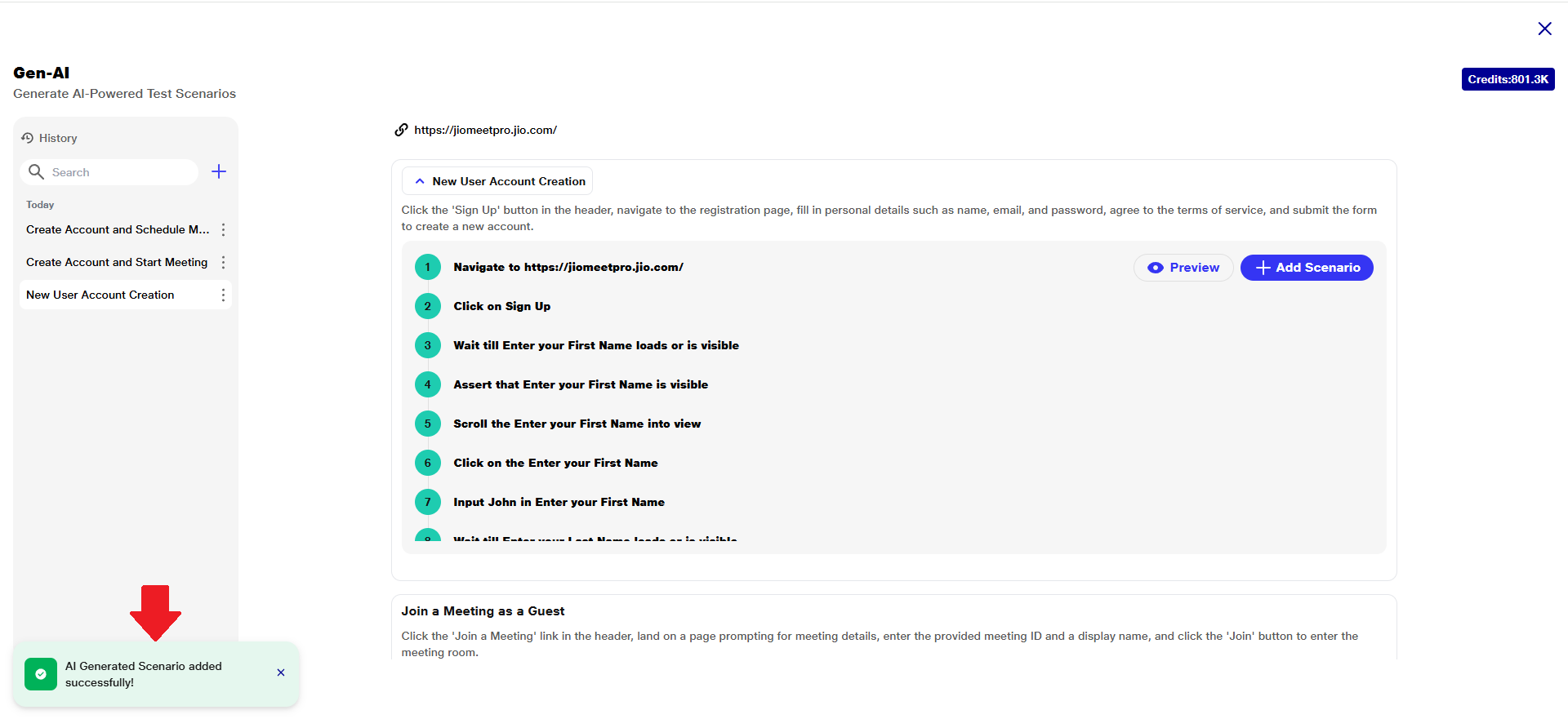Preview the New User Account Creation scenario
This screenshot has width=1568, height=719.
1183,268
